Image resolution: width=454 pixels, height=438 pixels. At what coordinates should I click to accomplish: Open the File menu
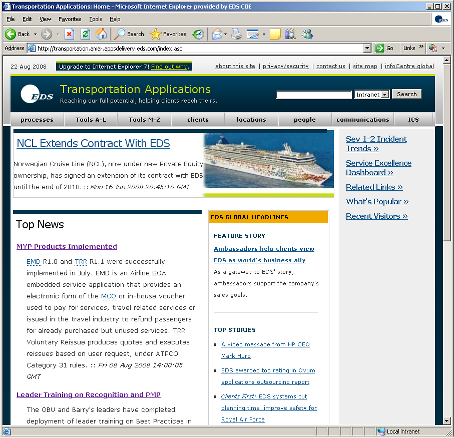point(11,19)
